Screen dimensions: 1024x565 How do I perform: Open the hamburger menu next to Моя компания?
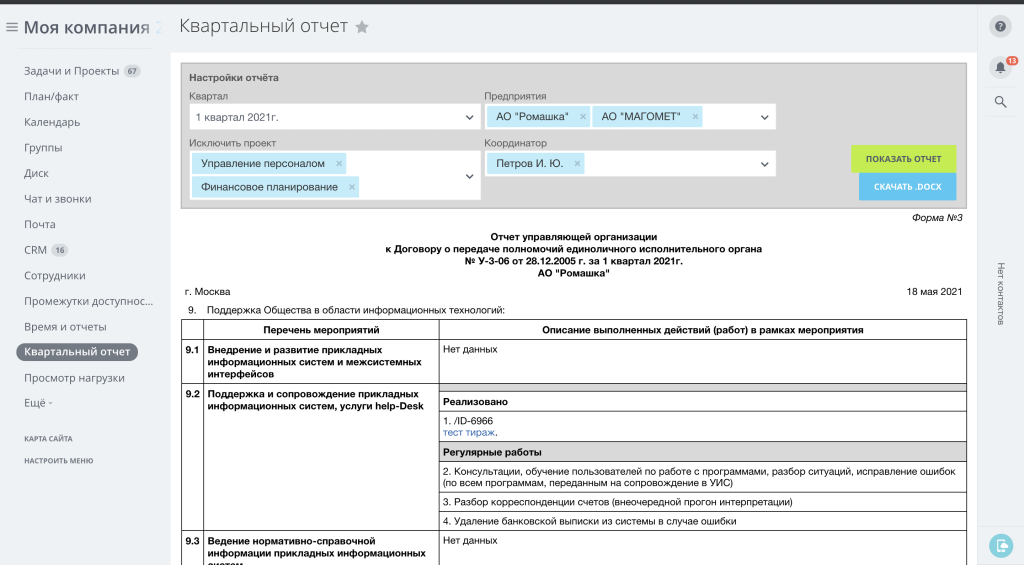pyautogui.click(x=12, y=27)
